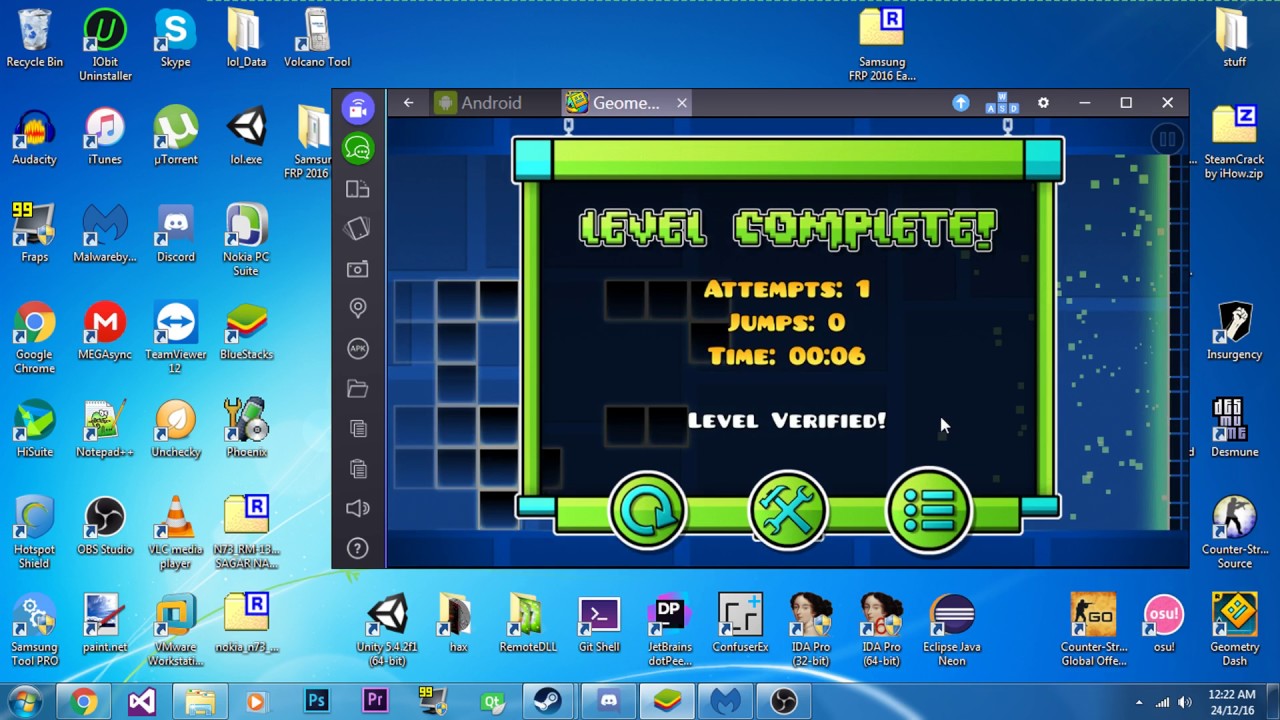Replay the level with the retry button
Image resolution: width=1280 pixels, height=720 pixels.
(647, 511)
